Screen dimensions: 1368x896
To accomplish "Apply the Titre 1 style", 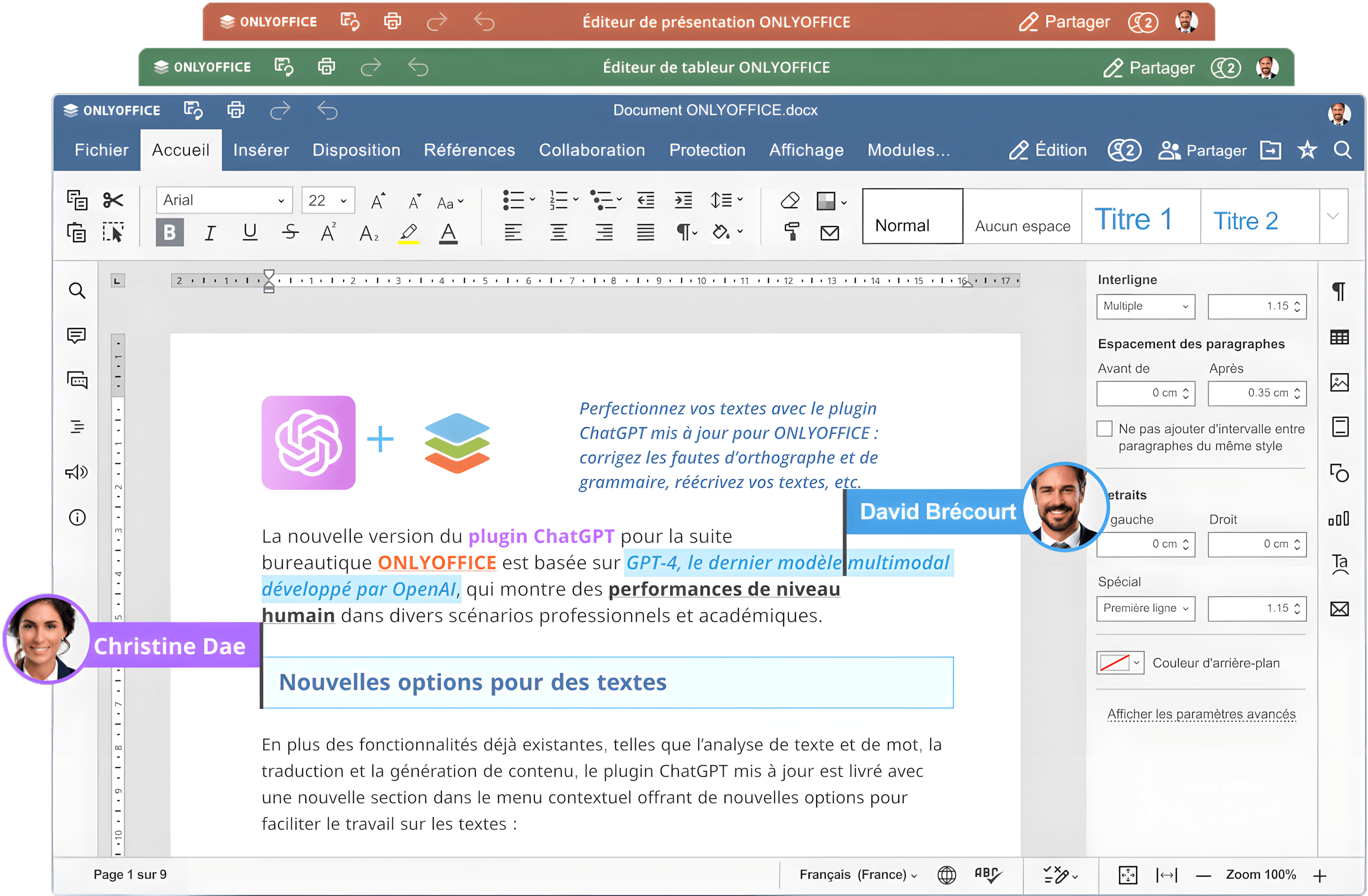I will [x=1140, y=217].
